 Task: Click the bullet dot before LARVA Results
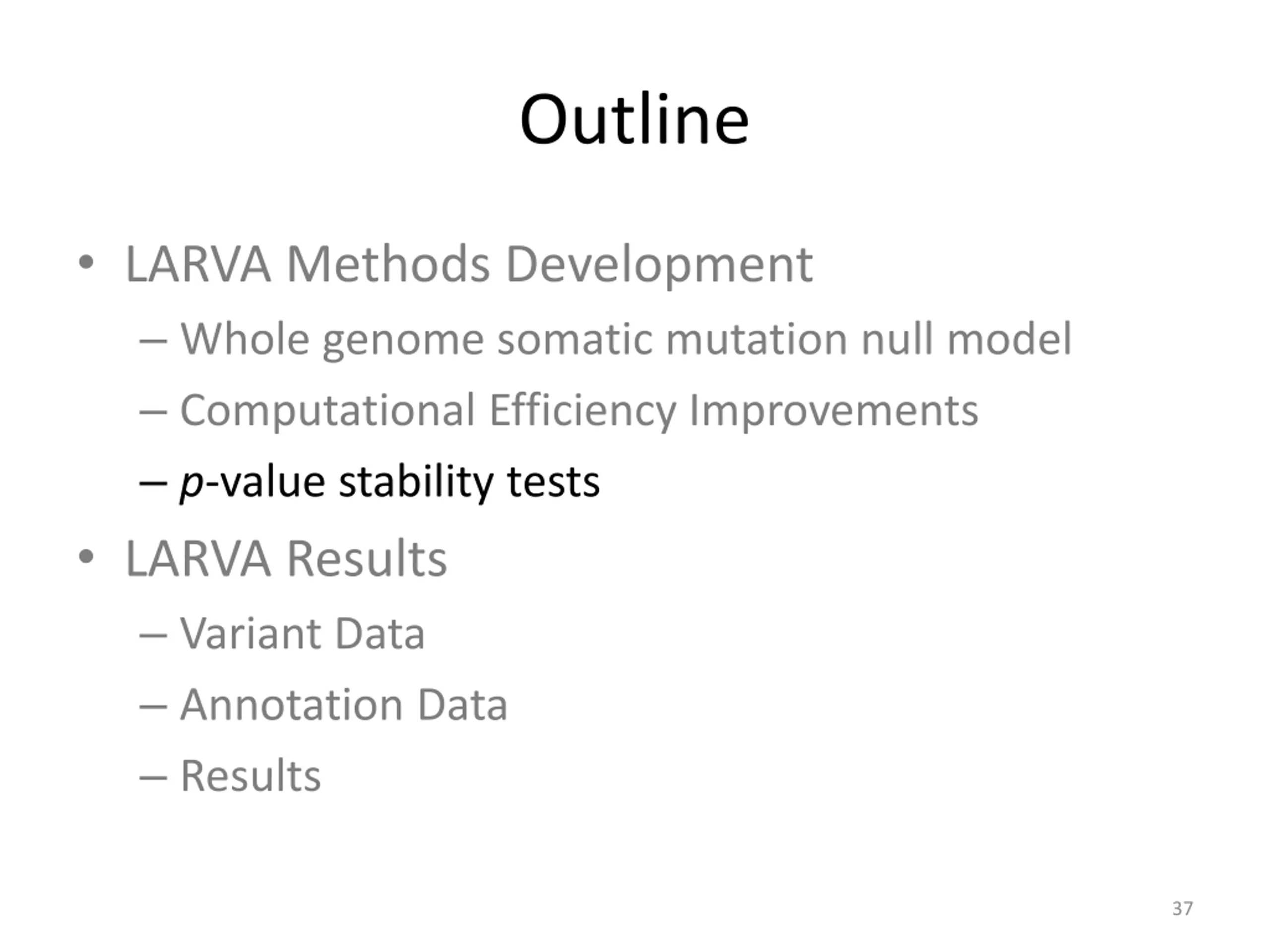tap(86, 557)
